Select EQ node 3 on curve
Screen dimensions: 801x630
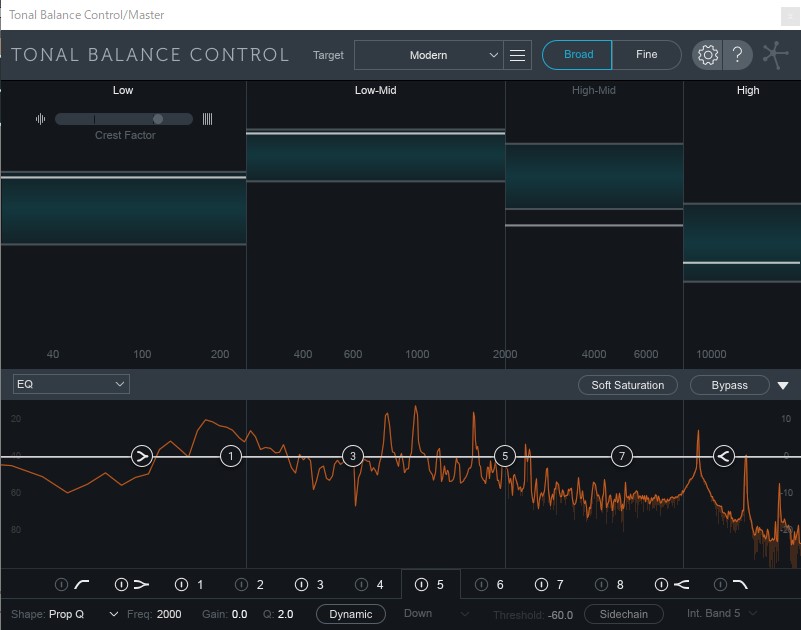point(352,456)
